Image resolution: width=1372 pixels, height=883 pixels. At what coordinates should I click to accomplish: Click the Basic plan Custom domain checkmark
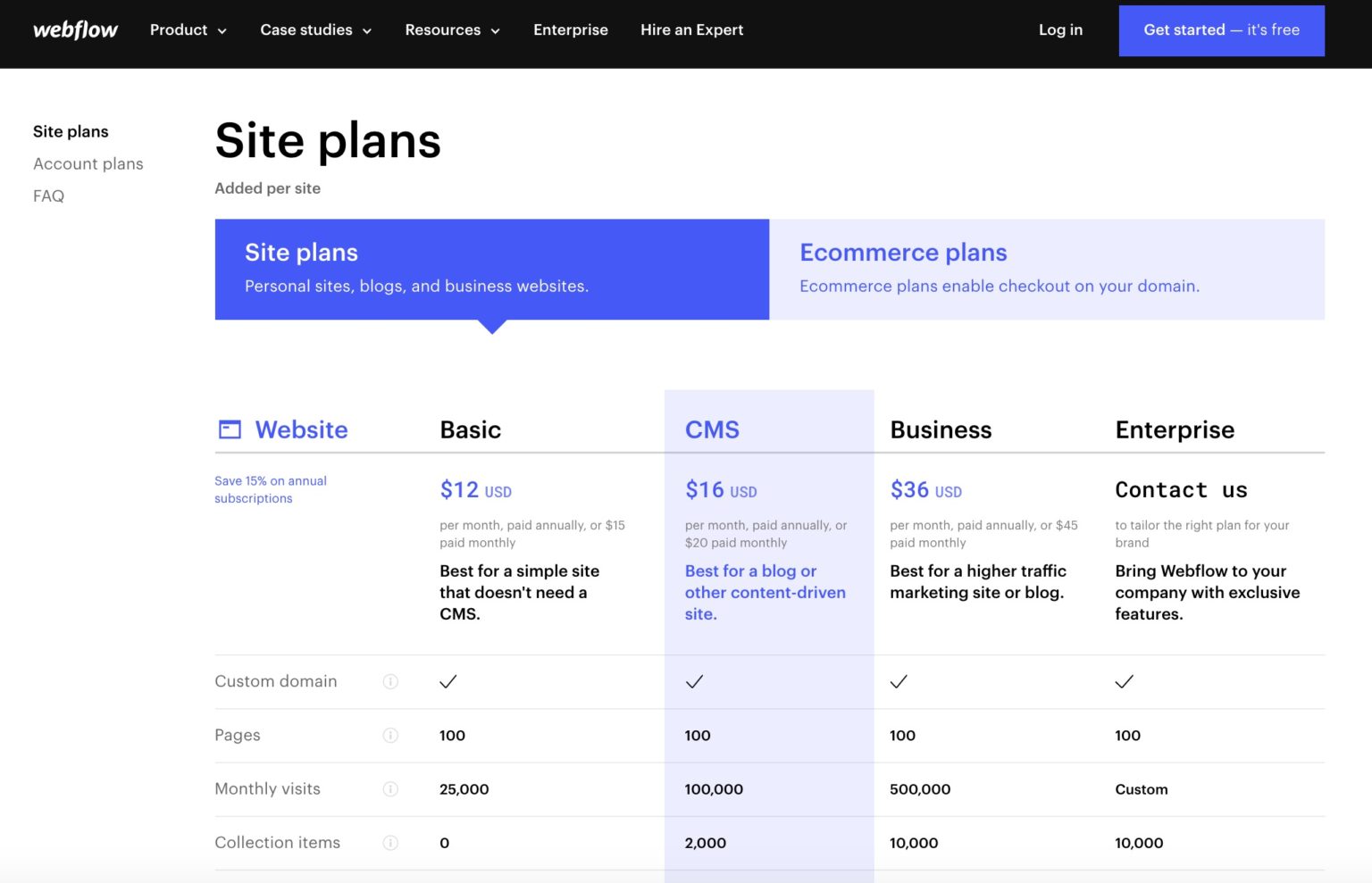(448, 681)
